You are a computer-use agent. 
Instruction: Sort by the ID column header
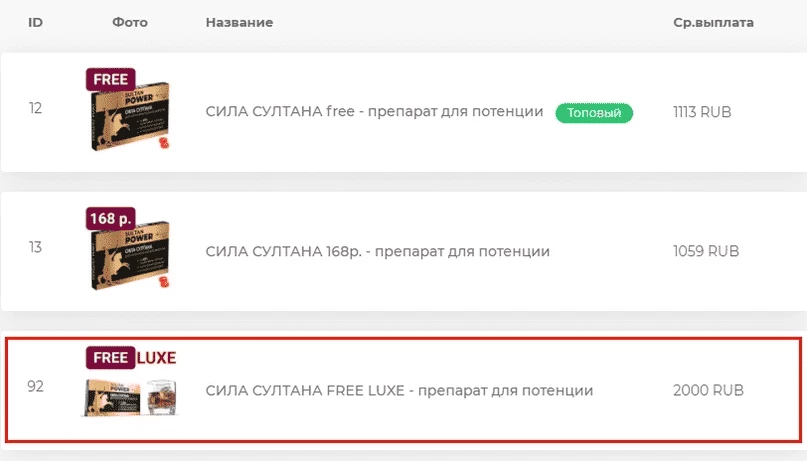point(36,22)
